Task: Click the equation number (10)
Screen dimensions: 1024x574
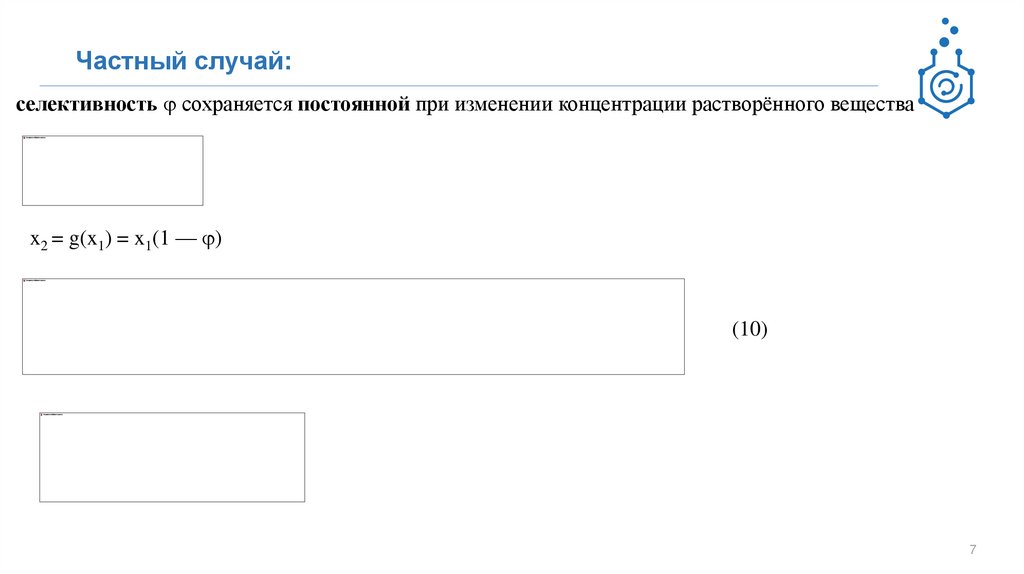Action: click(x=749, y=329)
